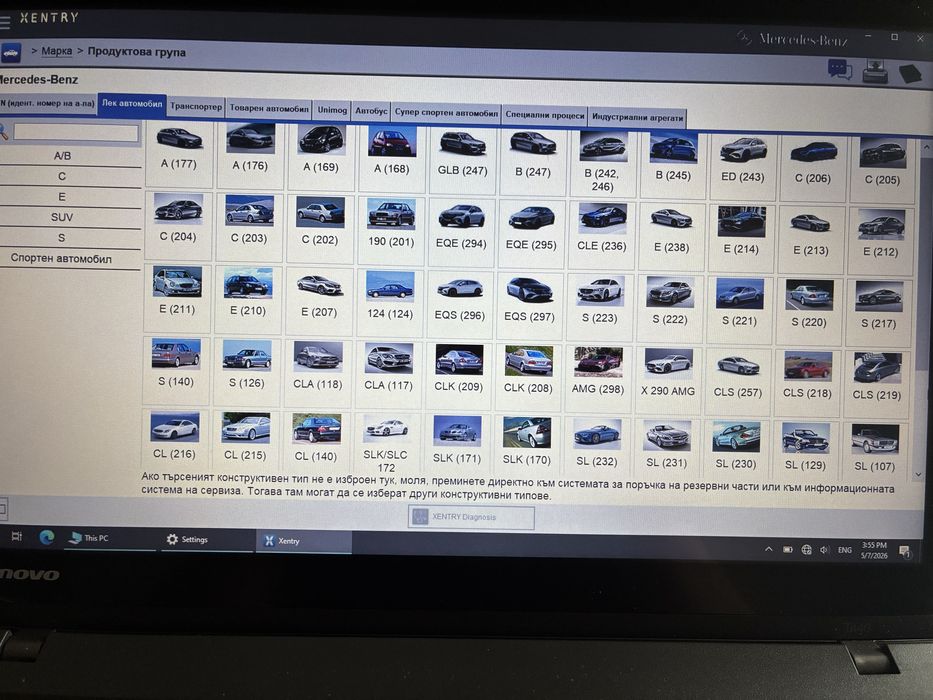Launch Microsoft Edge from taskbar
This screenshot has height=700, width=933.
click(47, 538)
